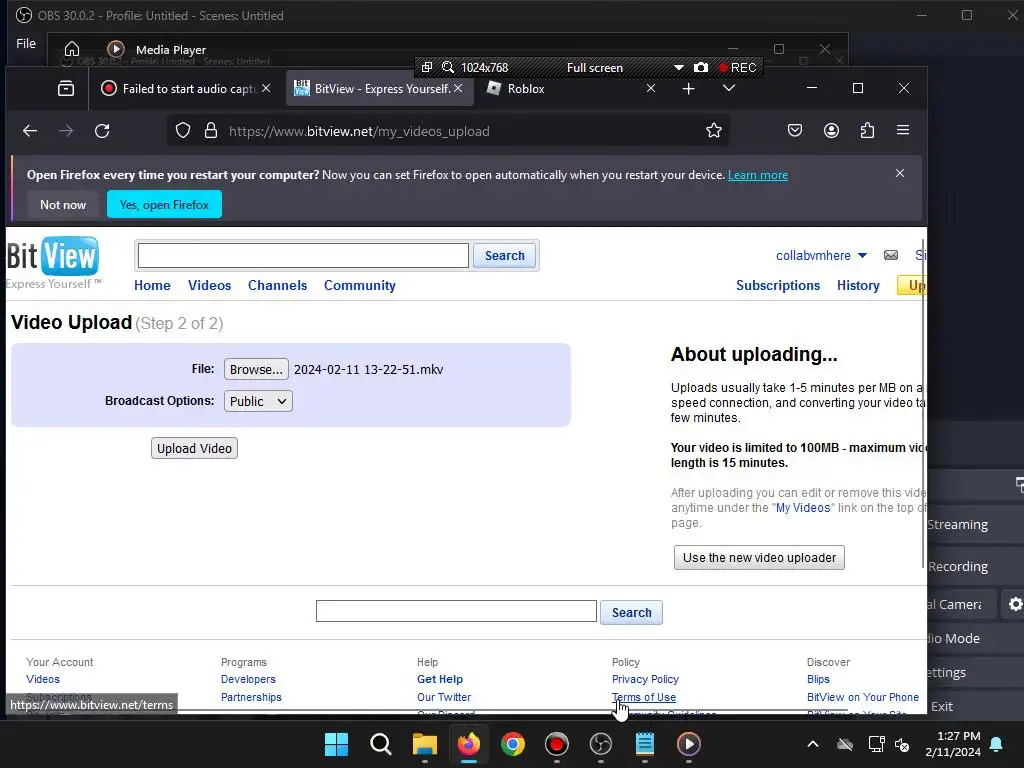The width and height of the screenshot is (1024, 768).
Task: Dismiss the Firefox startup notification bar
Action: (x=900, y=173)
